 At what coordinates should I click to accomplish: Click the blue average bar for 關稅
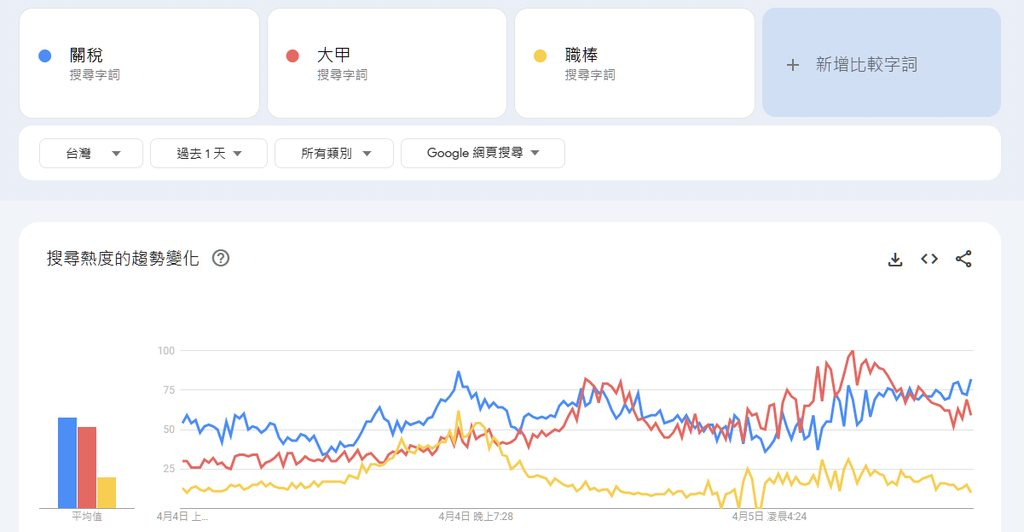67,463
